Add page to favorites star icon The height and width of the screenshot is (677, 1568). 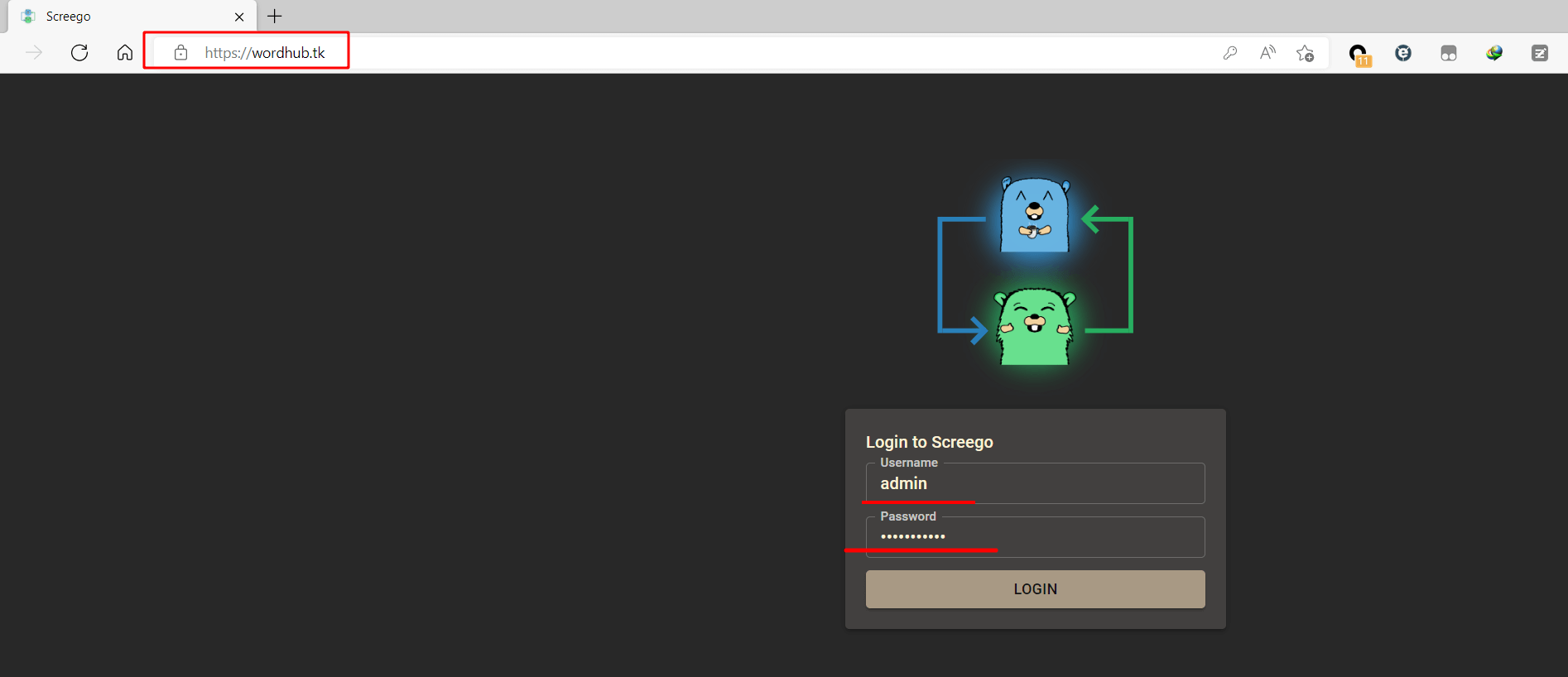[x=1306, y=53]
